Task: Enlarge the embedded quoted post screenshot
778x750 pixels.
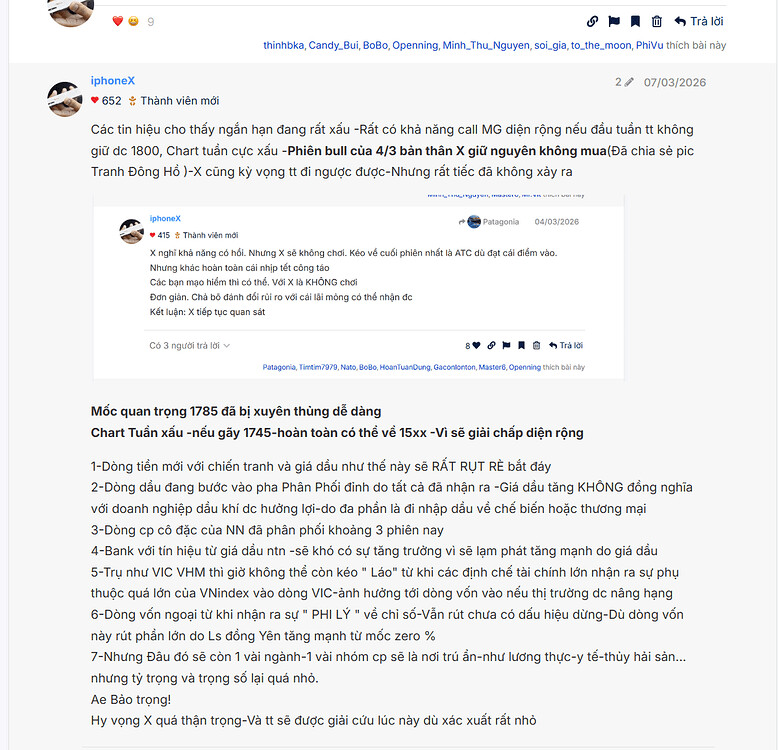Action: (x=358, y=288)
